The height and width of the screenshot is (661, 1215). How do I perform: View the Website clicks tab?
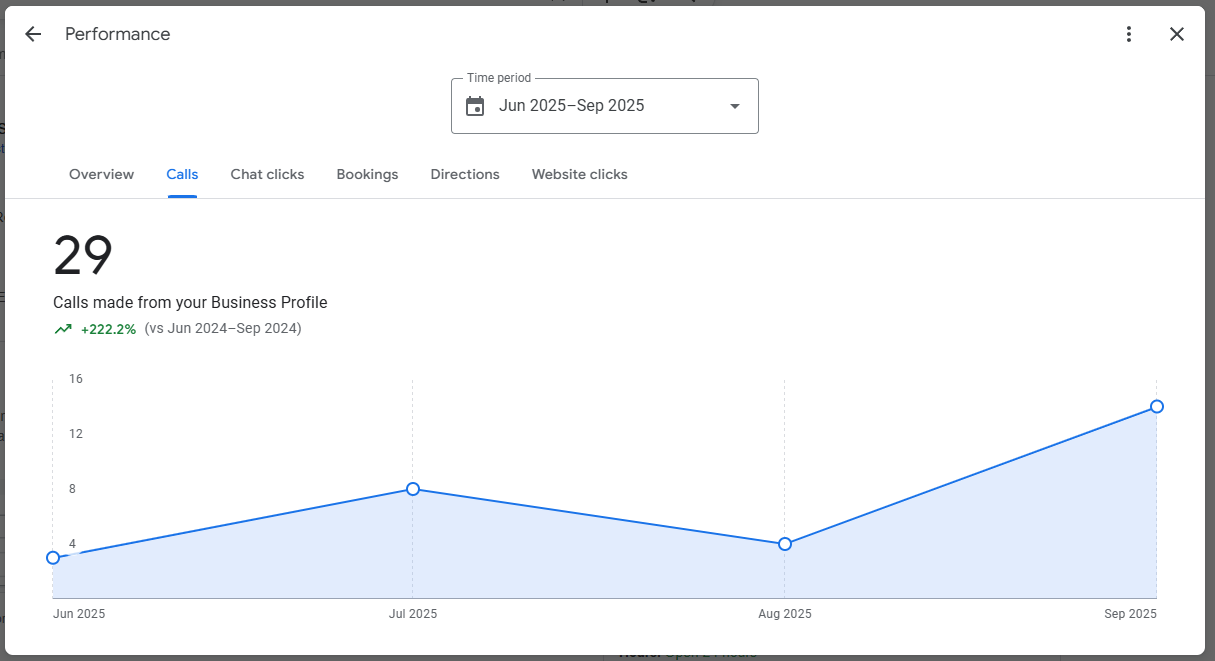point(579,174)
